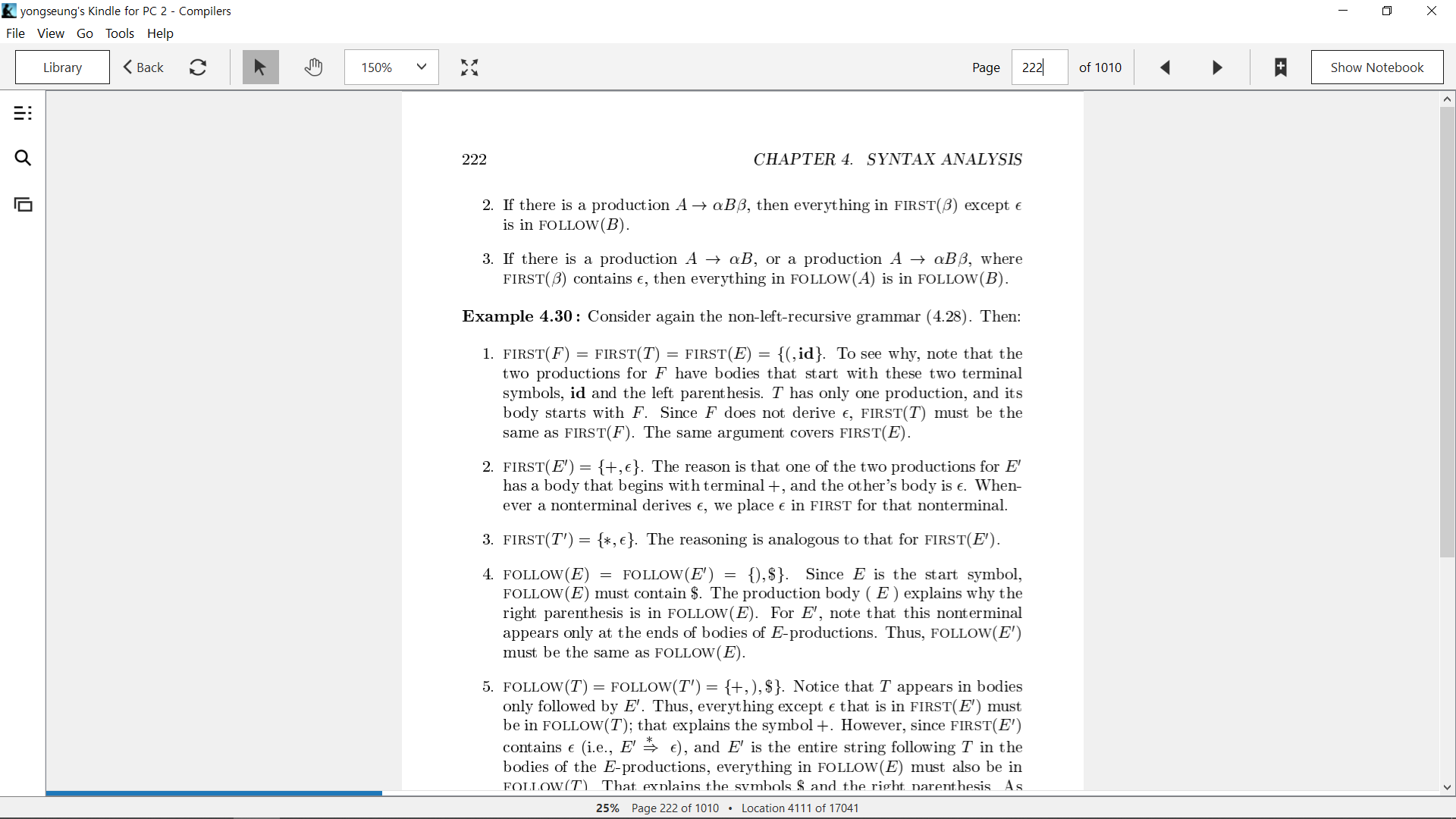Screen dimensions: 1456x819
Task: Open the search panel magnifier icon
Action: [23, 158]
